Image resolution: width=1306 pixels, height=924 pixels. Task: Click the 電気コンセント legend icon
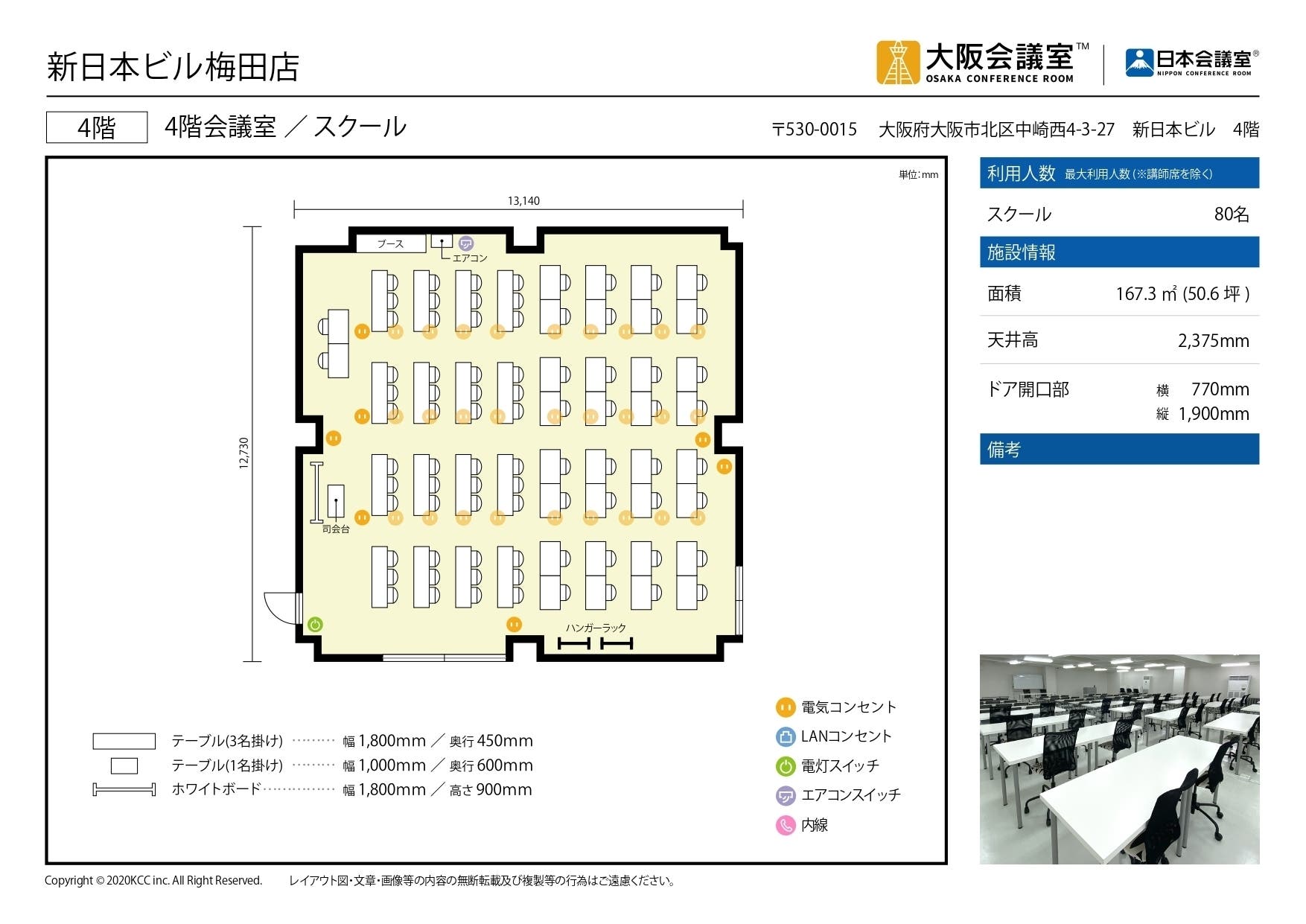[x=785, y=707]
